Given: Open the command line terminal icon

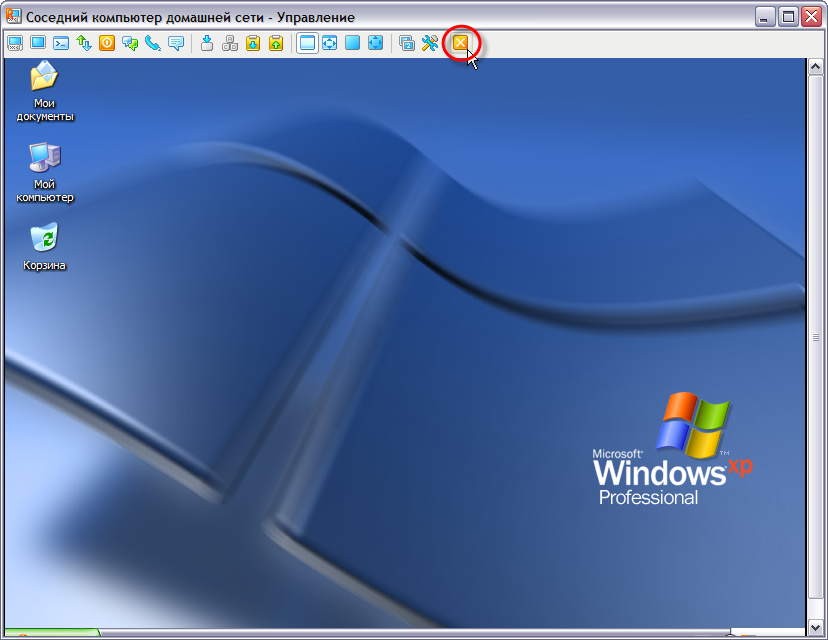Looking at the screenshot, I should (x=61, y=43).
